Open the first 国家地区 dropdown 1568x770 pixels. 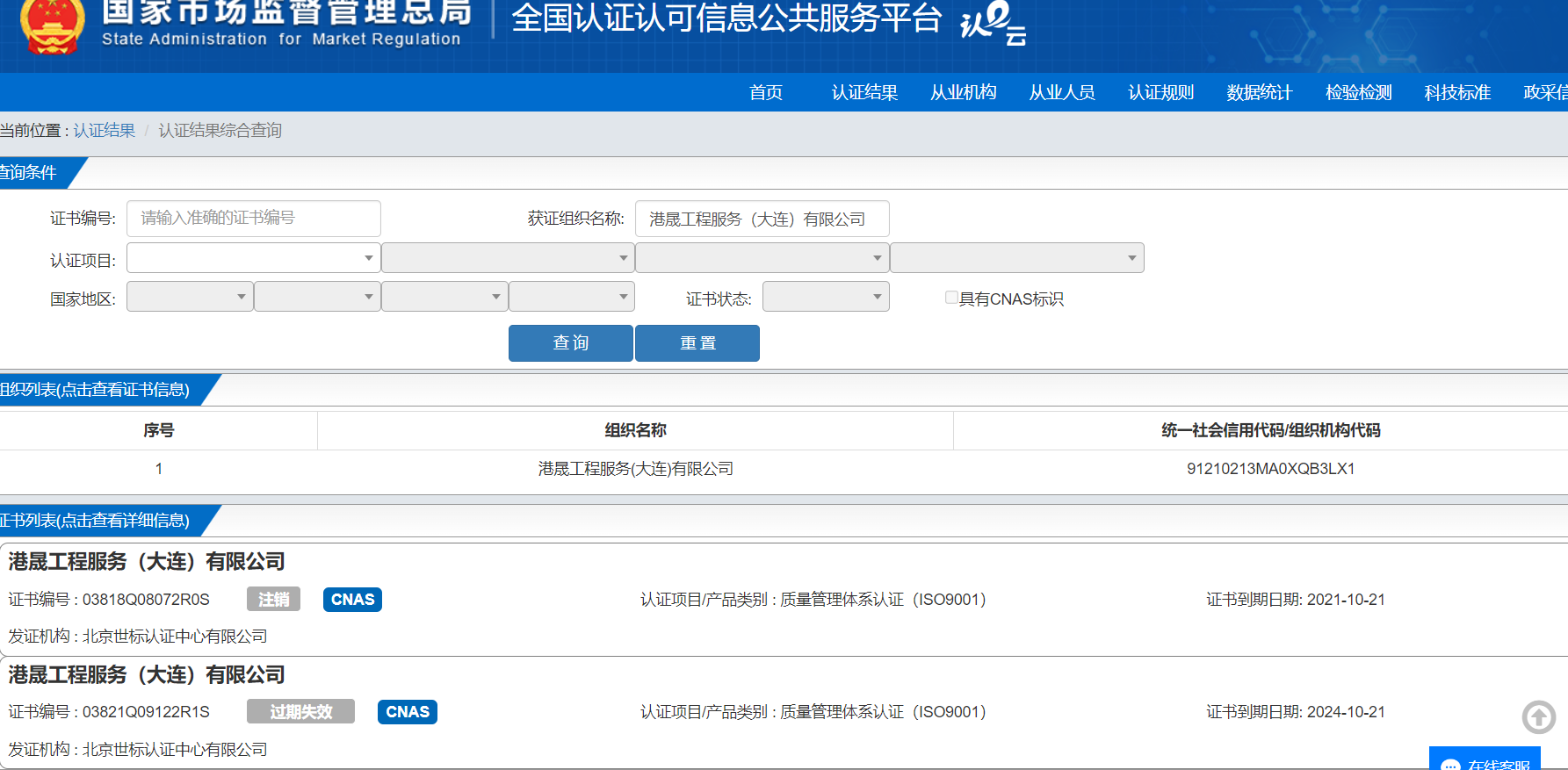coord(190,297)
